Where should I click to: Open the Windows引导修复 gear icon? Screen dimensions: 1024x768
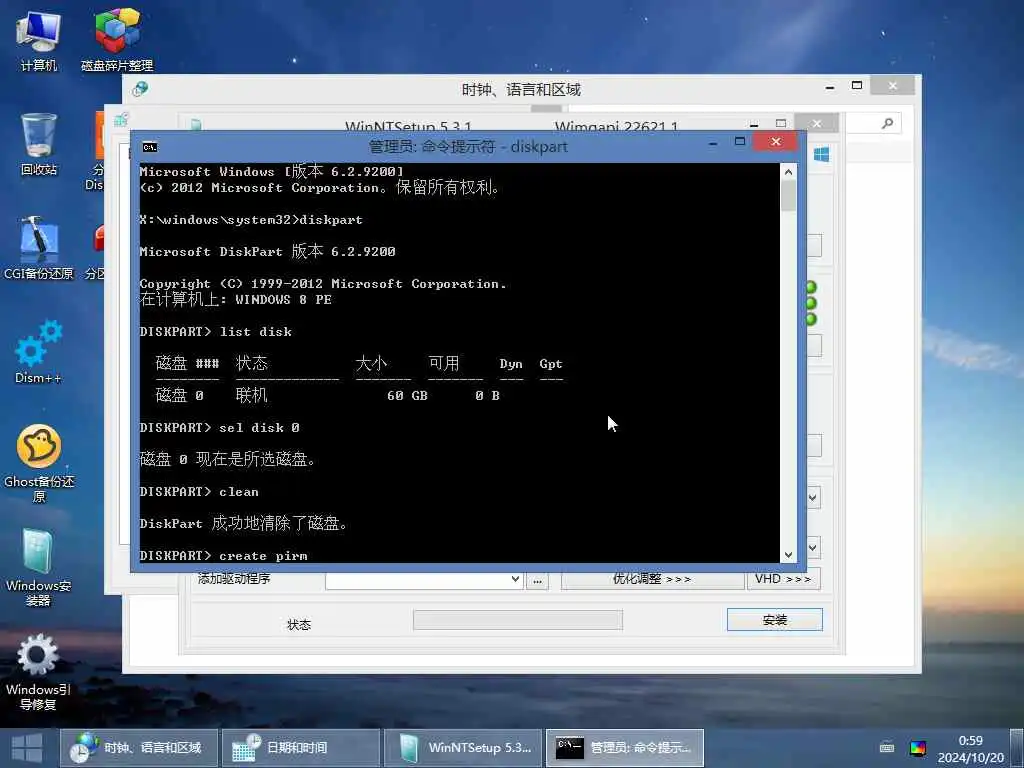(x=39, y=671)
